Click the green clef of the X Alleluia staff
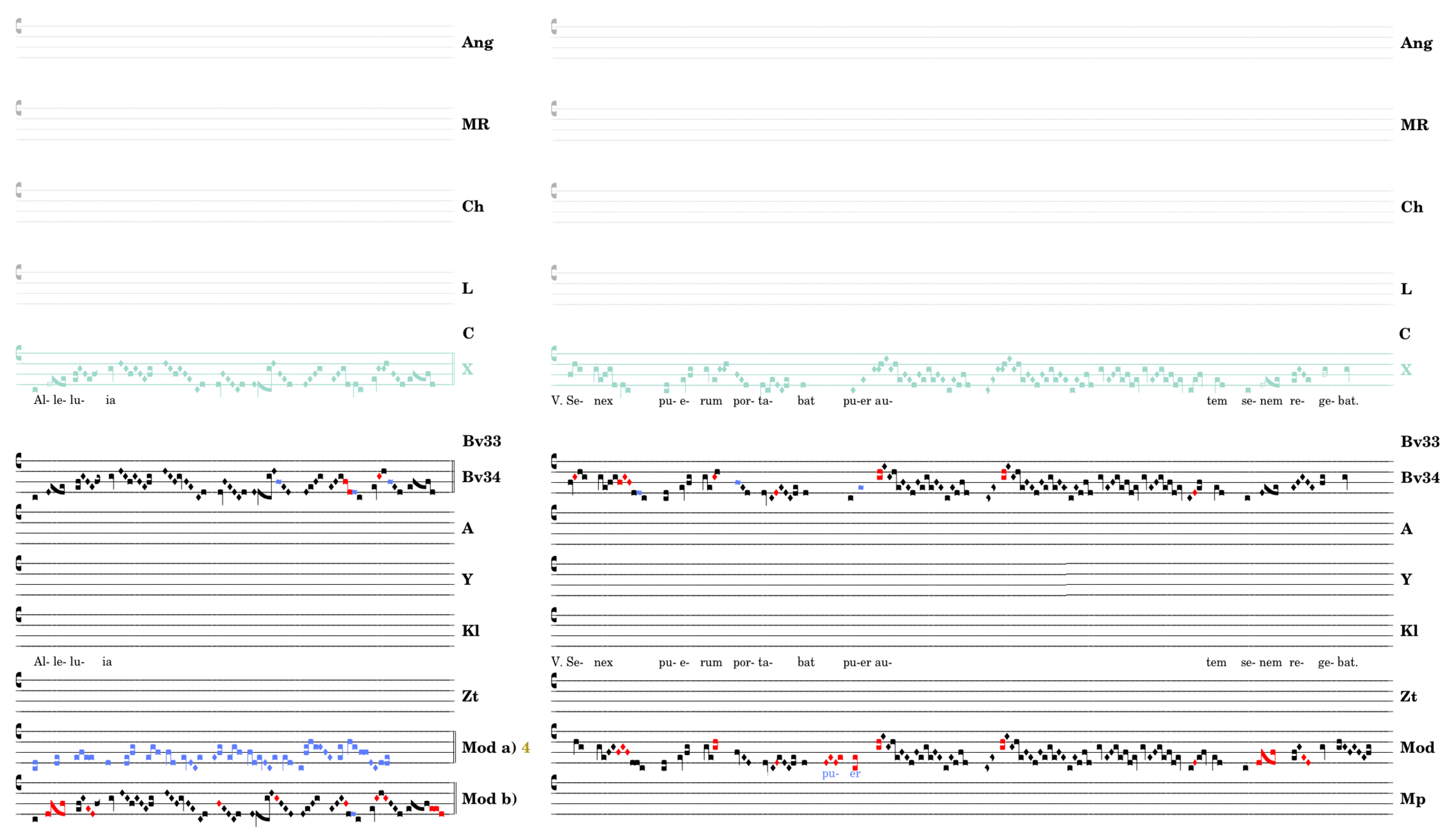This screenshot has width=1456, height=838. click(x=19, y=354)
